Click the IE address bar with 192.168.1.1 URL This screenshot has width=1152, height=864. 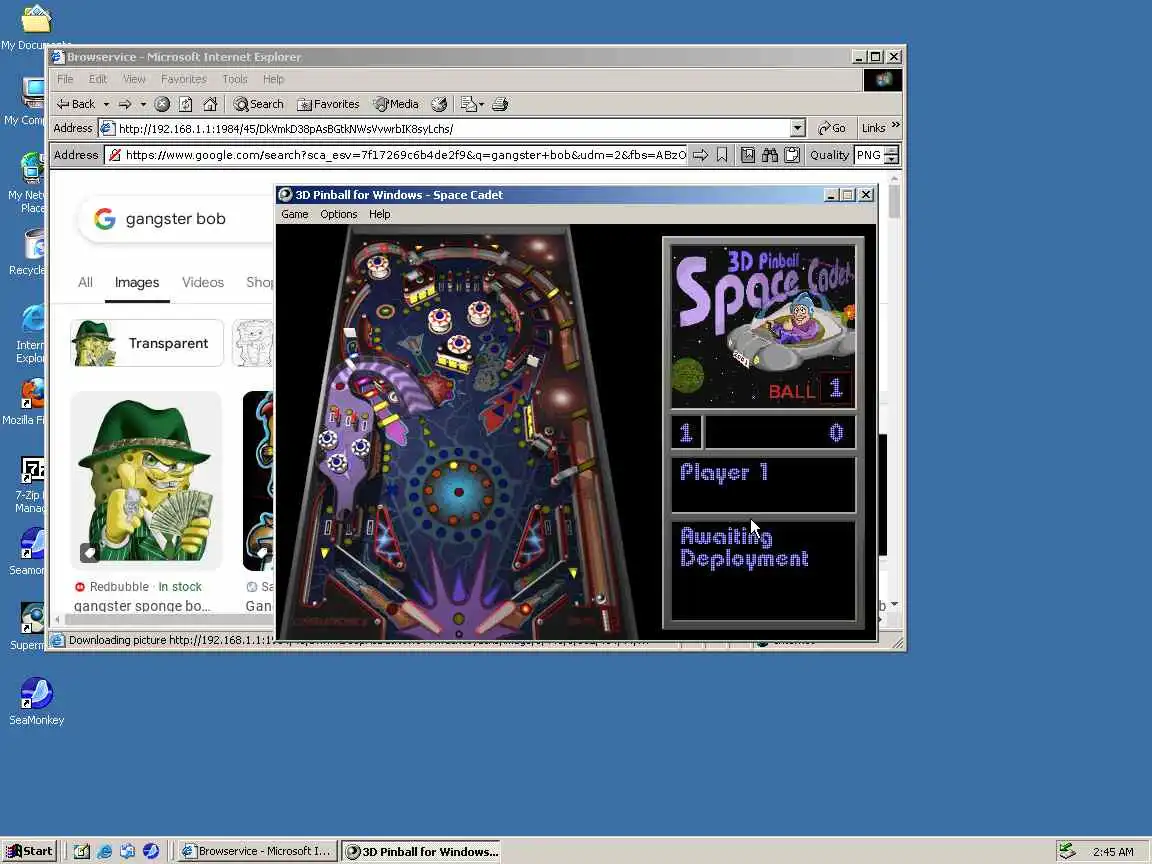coord(453,129)
